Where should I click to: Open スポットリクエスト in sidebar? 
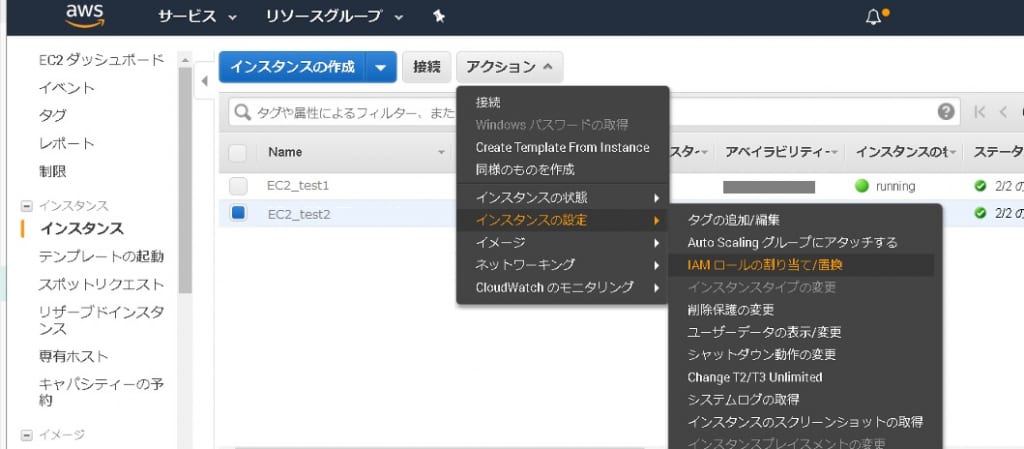click(x=101, y=285)
